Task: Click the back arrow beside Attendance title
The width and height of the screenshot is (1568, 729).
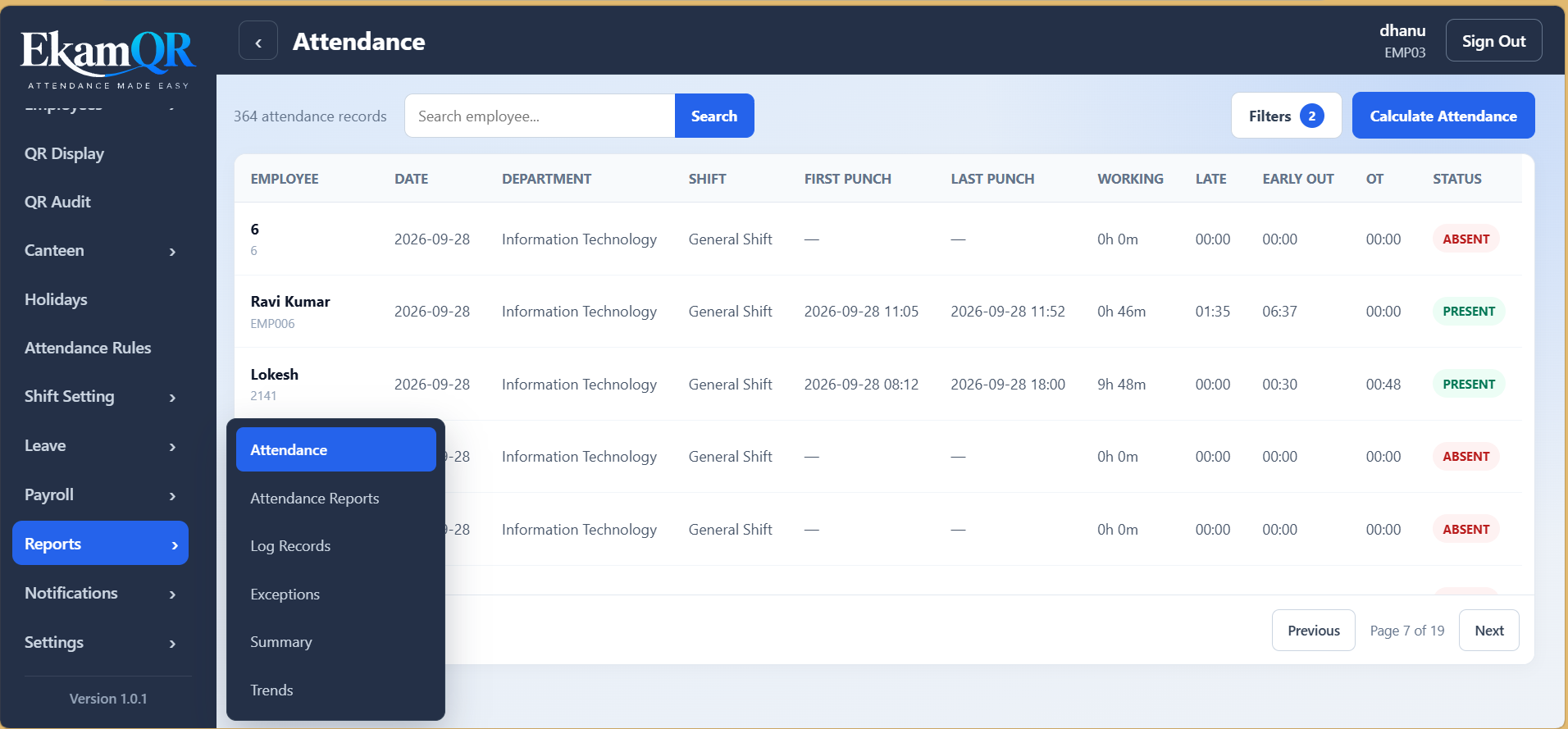Action: 258,41
